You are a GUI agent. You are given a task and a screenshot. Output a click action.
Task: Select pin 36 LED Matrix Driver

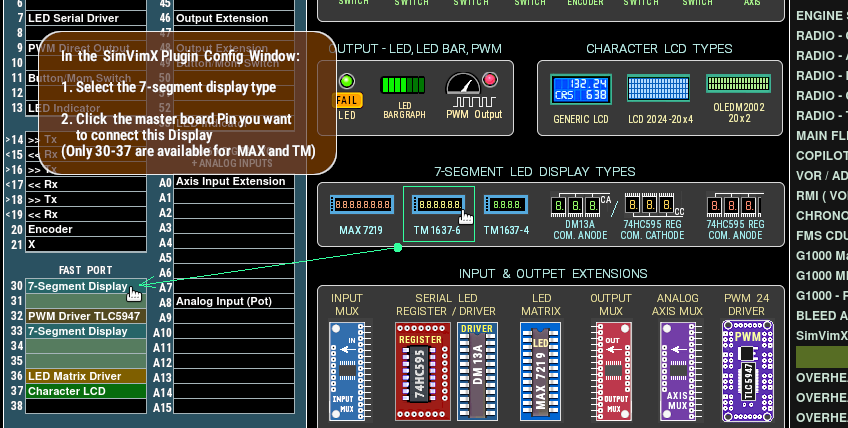[86, 376]
